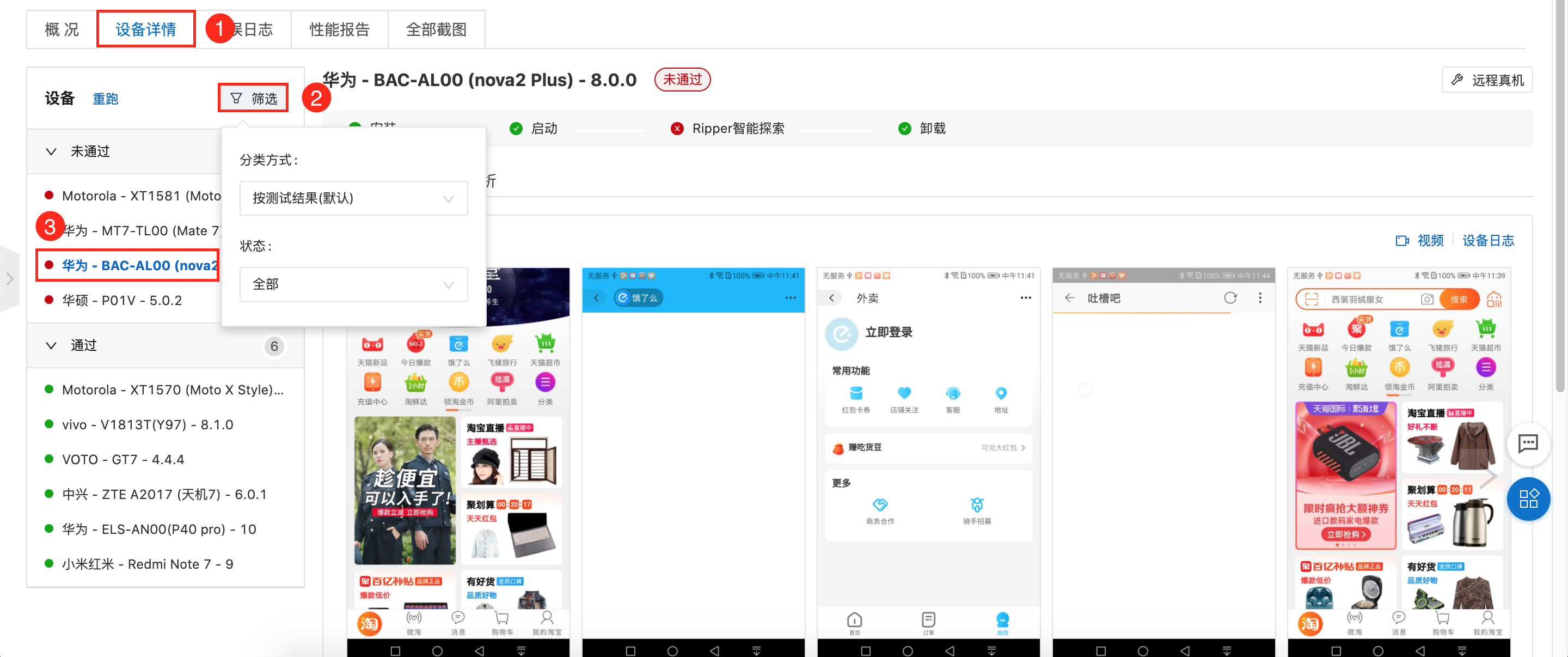The width and height of the screenshot is (1568, 657).
Task: Open the 饿了么 blank page screenshot
Action: 693,462
